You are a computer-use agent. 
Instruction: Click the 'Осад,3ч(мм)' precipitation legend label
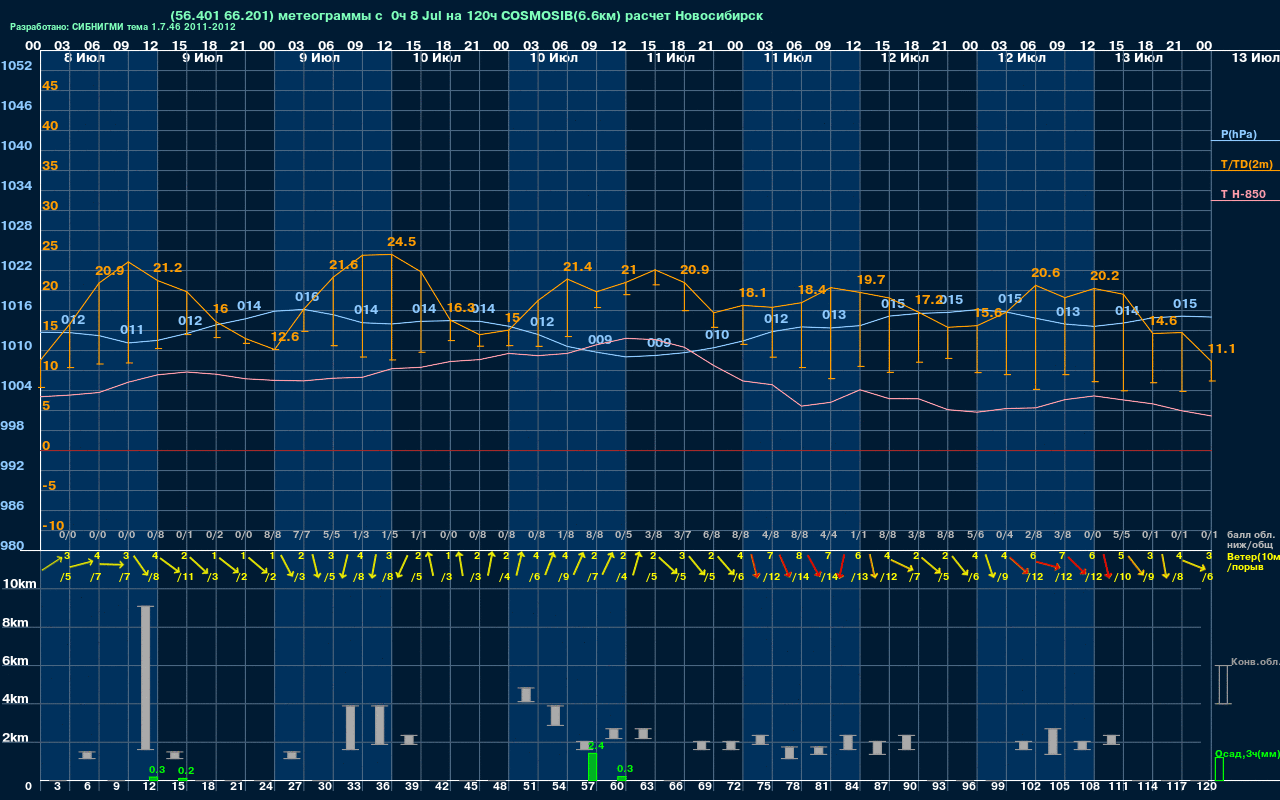point(1246,753)
